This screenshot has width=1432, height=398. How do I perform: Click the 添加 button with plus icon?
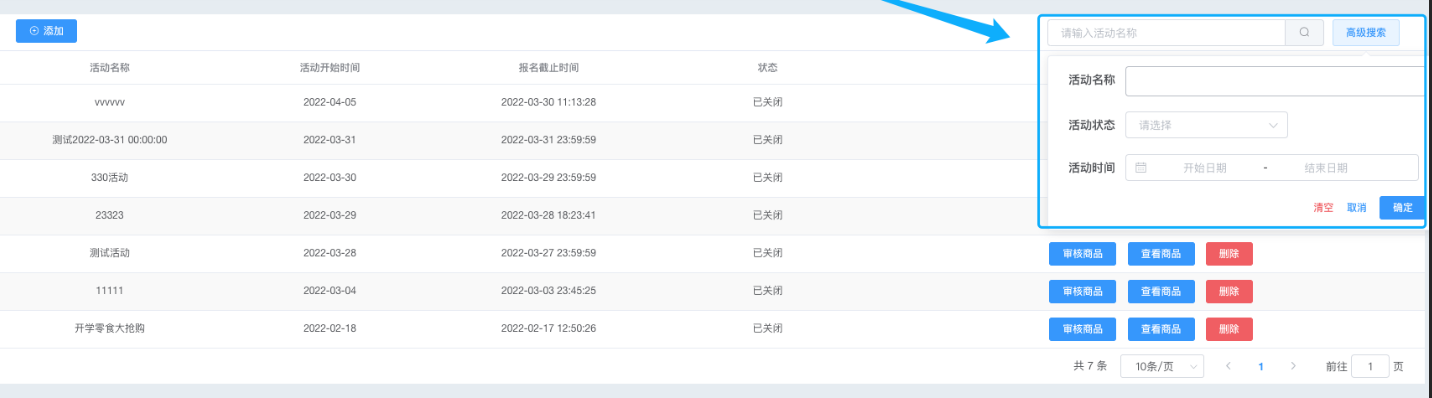(46, 31)
